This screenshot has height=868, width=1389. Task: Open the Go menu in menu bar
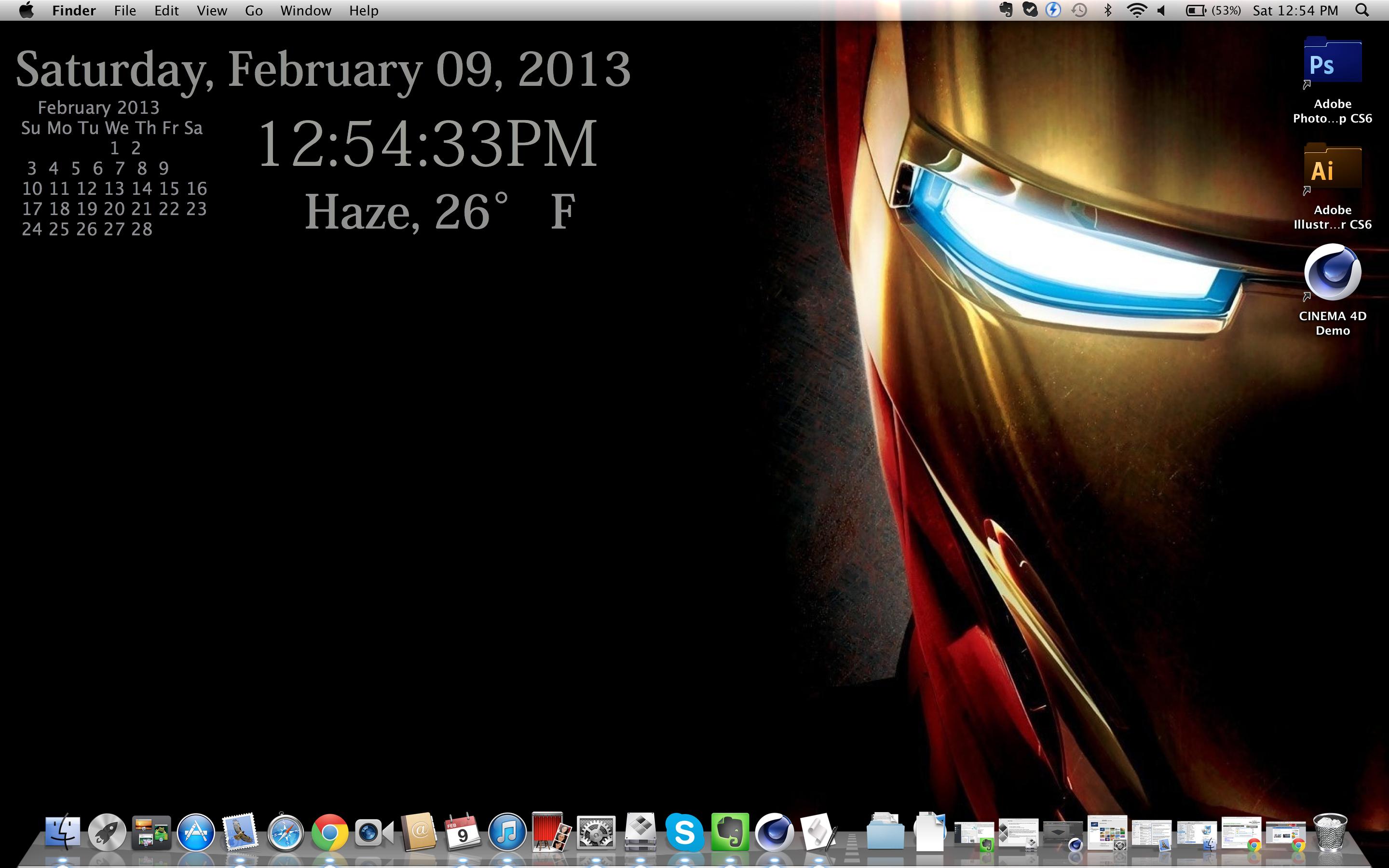coord(254,10)
